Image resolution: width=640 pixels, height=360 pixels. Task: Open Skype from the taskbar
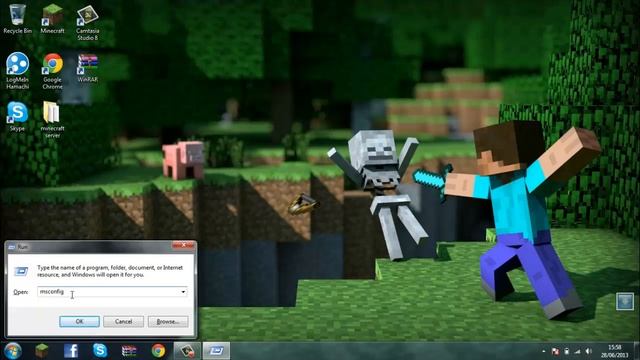pos(100,351)
